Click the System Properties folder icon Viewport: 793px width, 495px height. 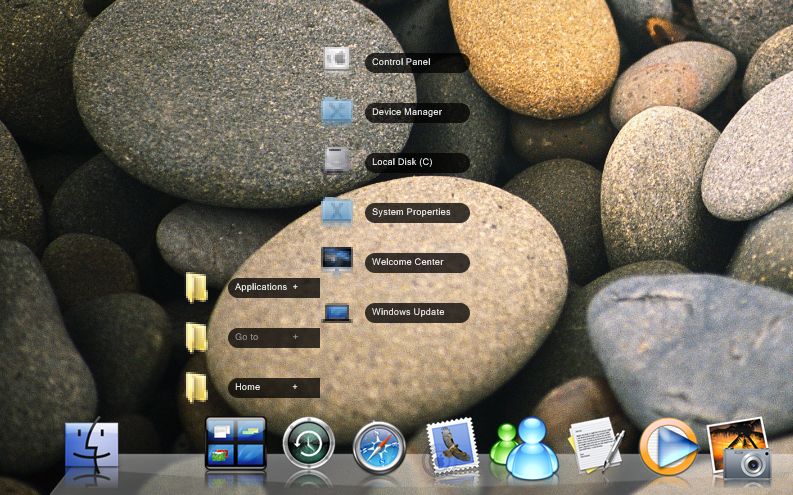coord(337,211)
